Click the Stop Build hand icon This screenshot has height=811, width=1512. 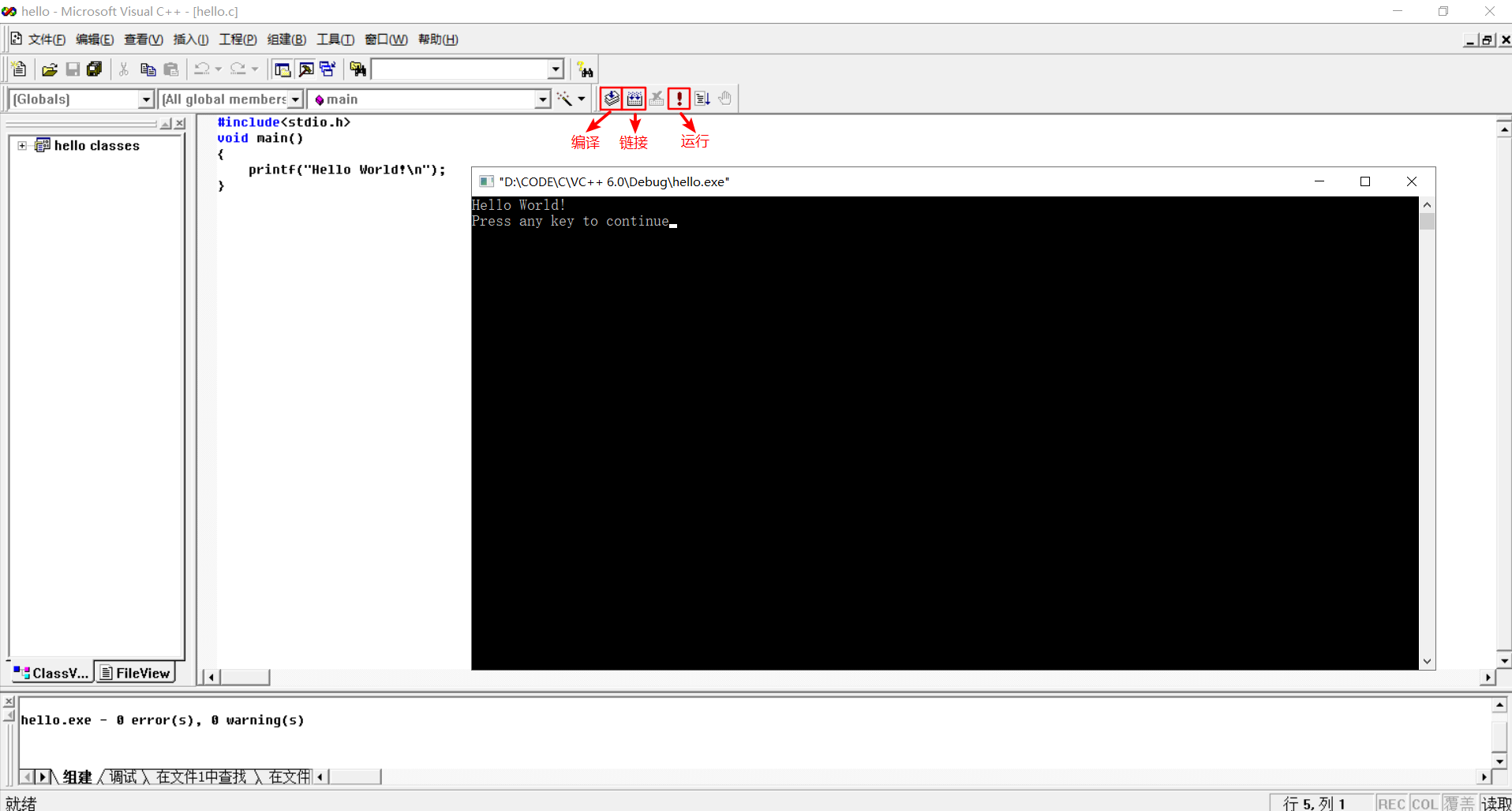tap(724, 98)
